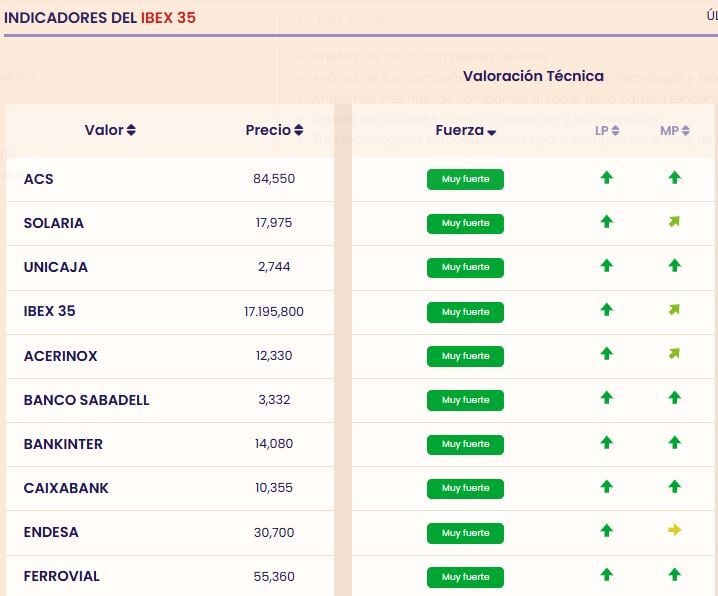
Task: Click CAIXABANK medium-term green up arrow
Action: [x=674, y=486]
